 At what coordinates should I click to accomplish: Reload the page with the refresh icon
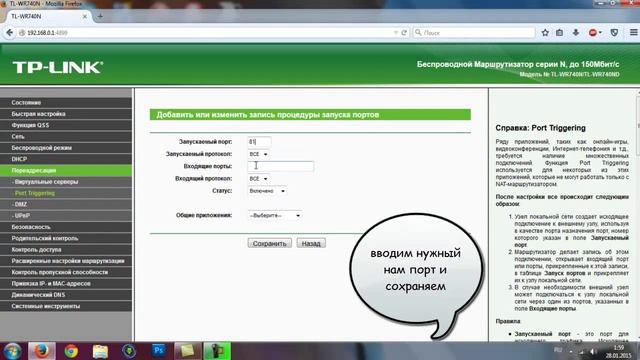[x=404, y=33]
